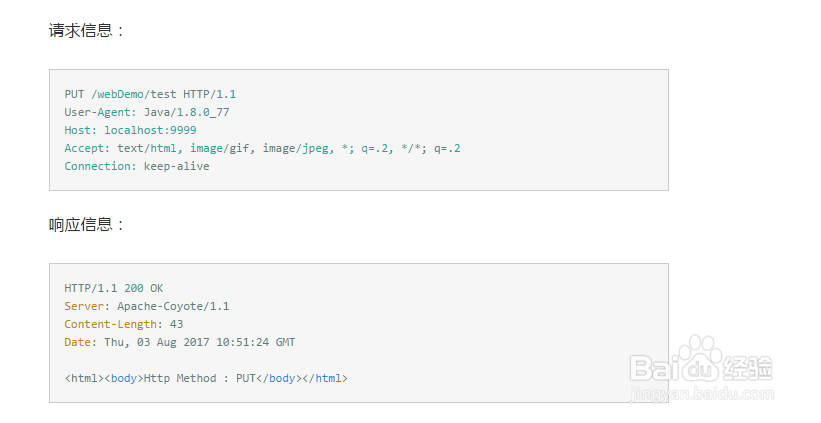
Task: Click the Date header line
Action: tap(179, 342)
